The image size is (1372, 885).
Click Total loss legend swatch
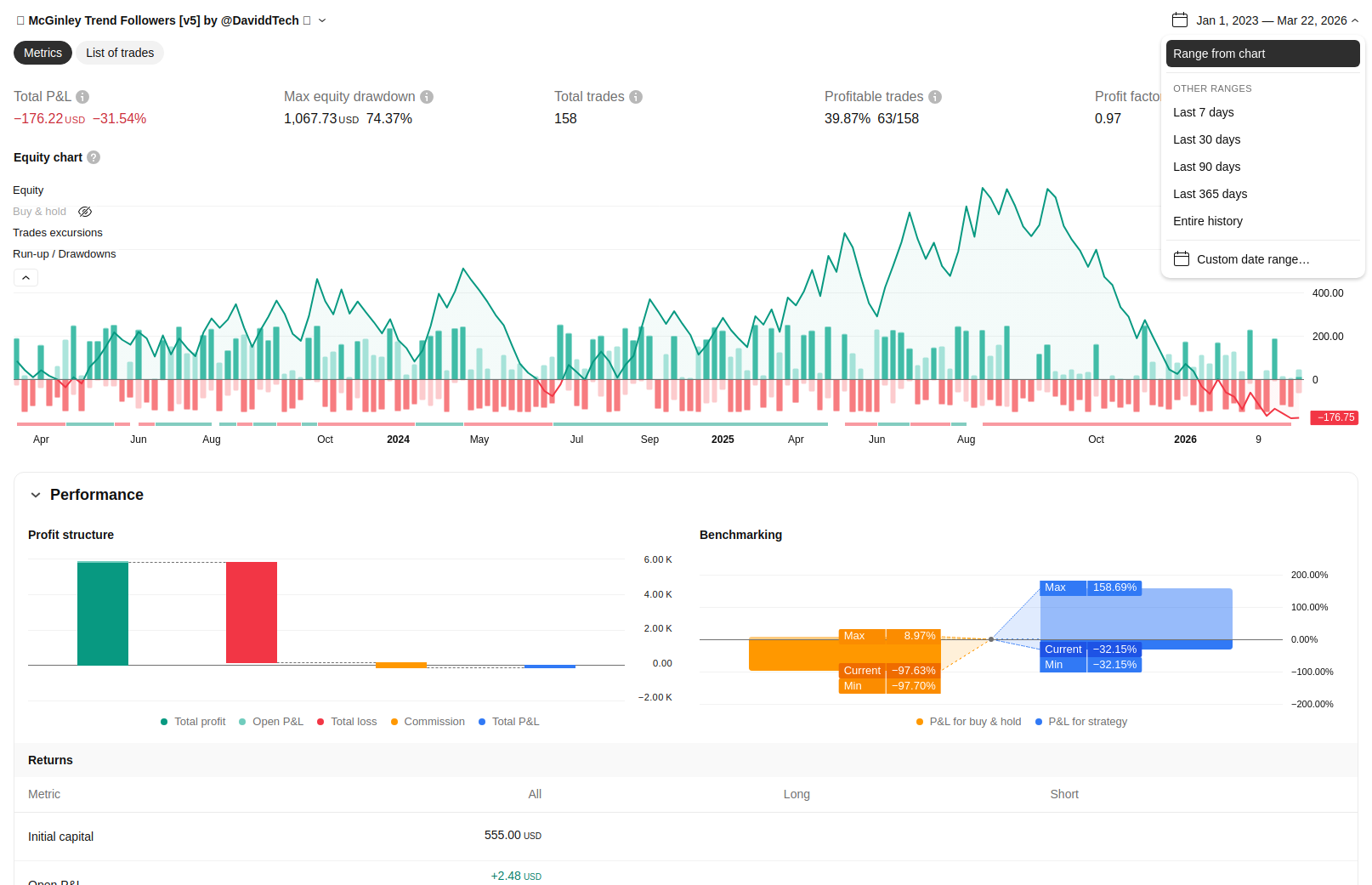tap(320, 722)
